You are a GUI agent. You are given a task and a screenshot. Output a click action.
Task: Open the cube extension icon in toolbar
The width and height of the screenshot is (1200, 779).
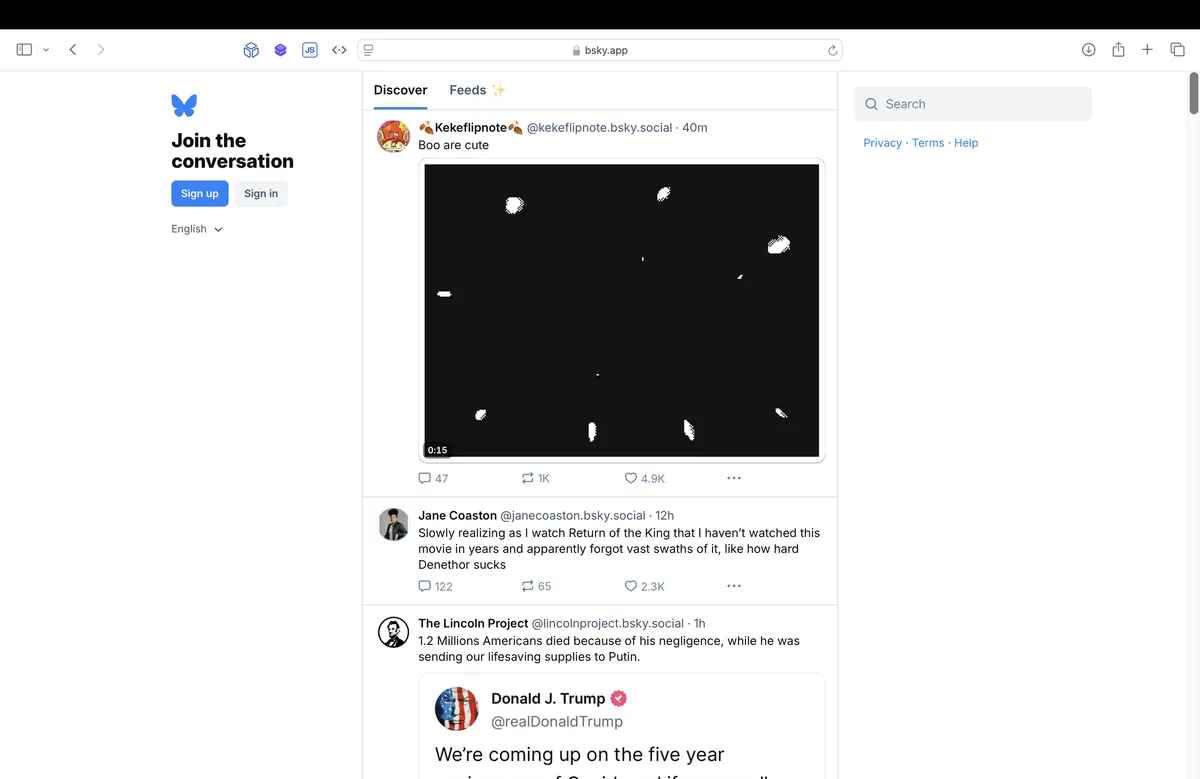251,50
